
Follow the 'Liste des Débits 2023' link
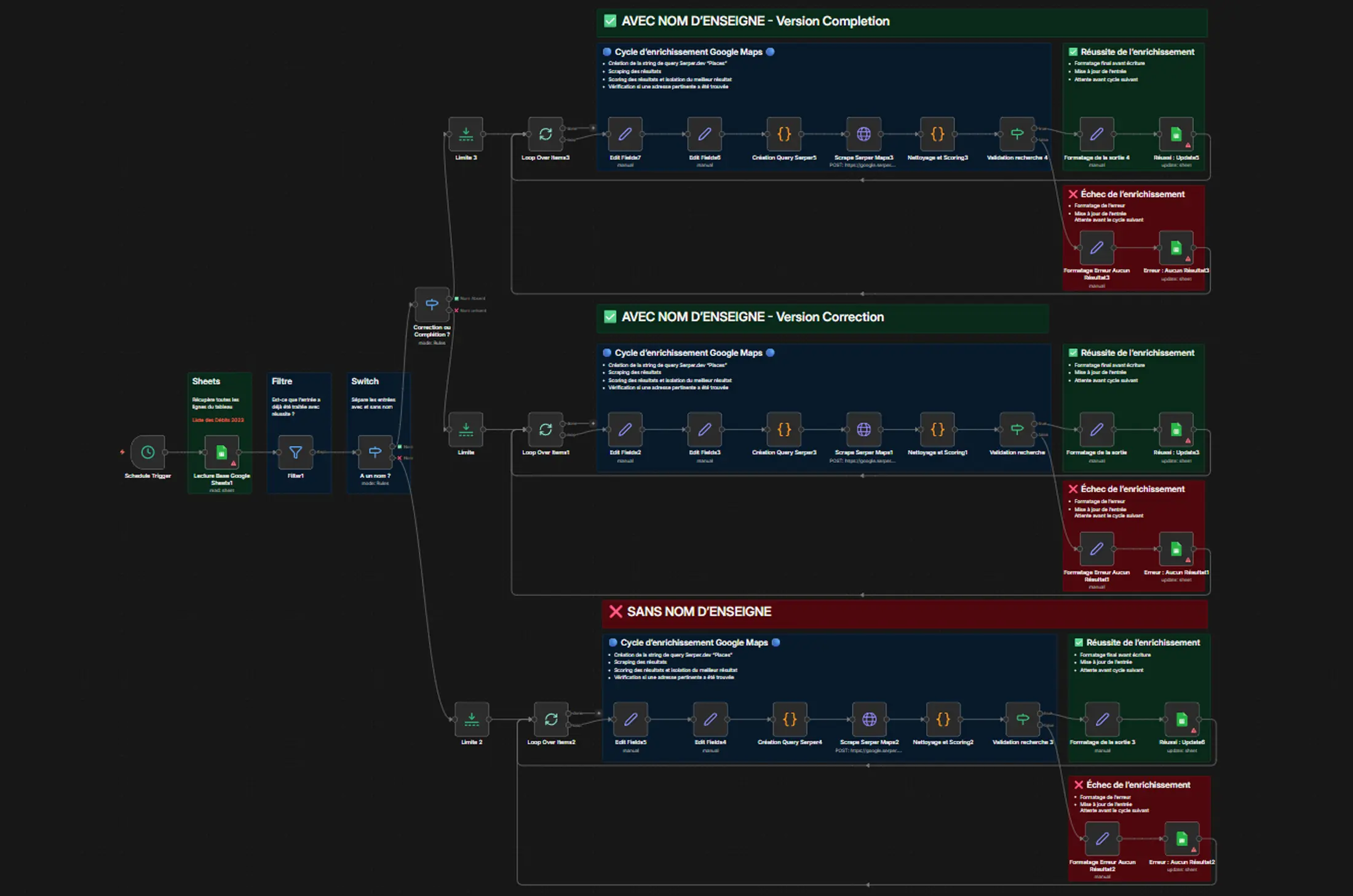coord(218,420)
